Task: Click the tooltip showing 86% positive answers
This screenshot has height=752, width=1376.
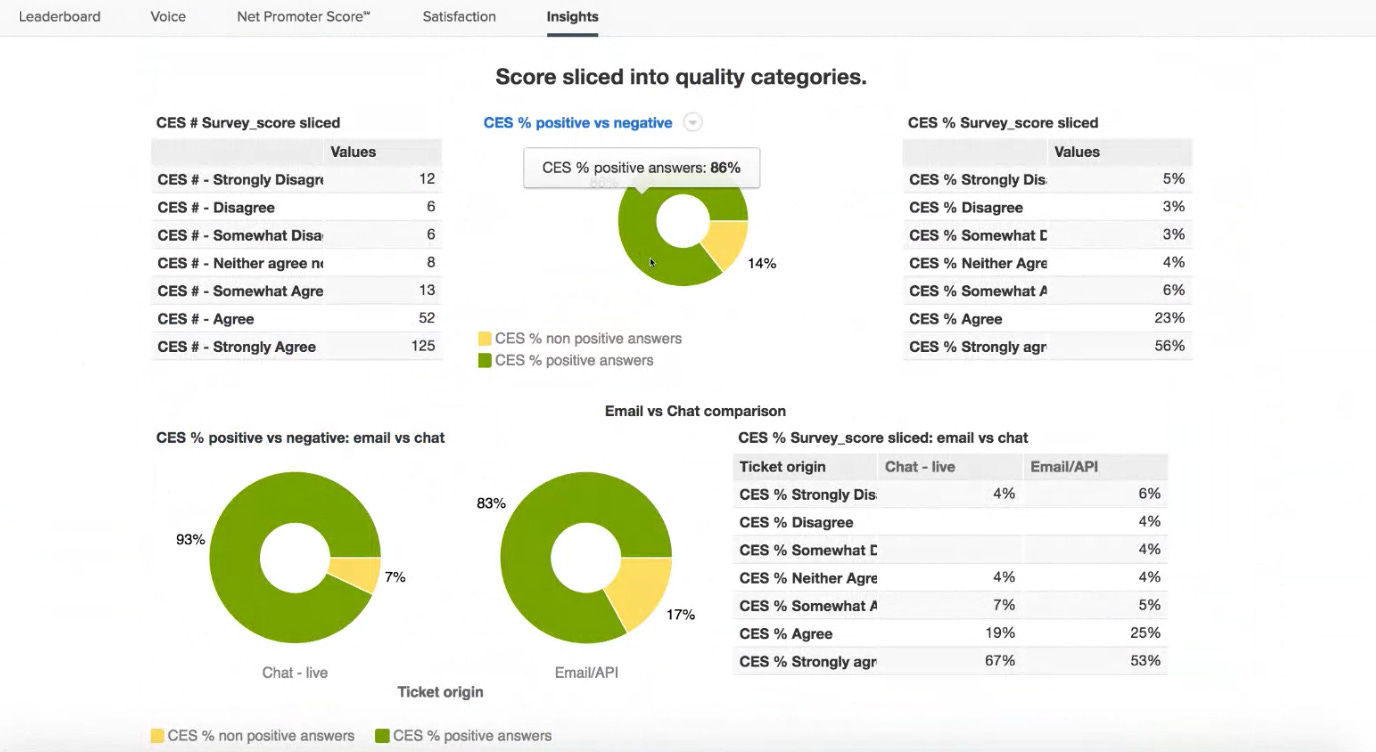Action: tap(641, 167)
